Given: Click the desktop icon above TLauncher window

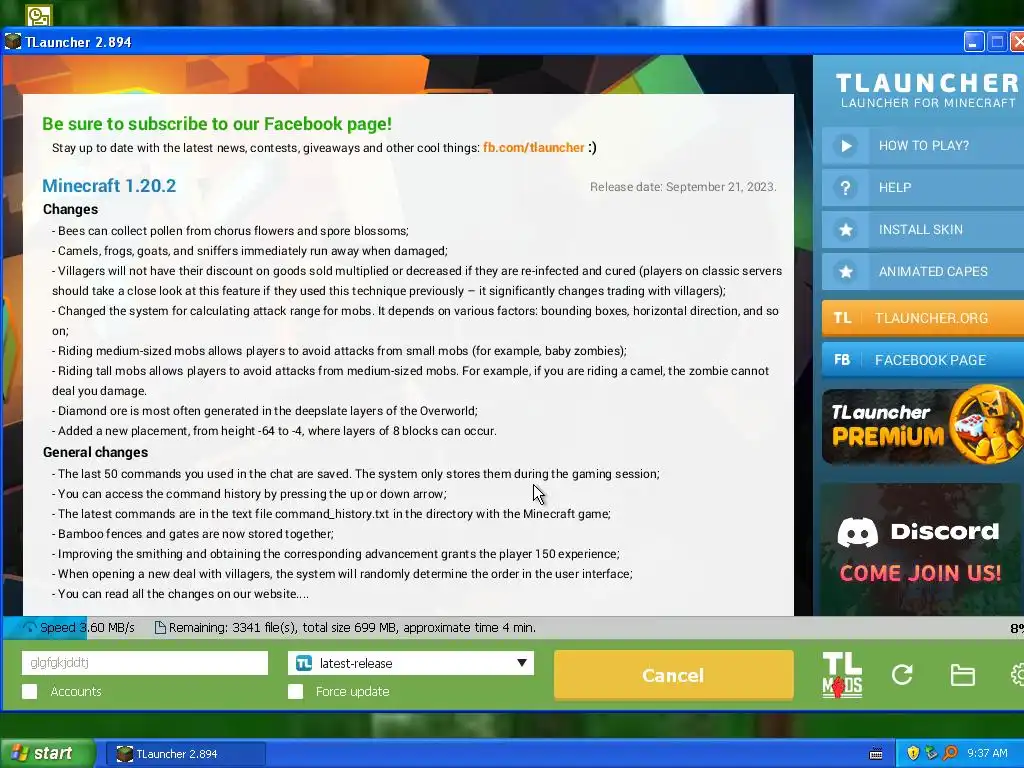Looking at the screenshot, I should pyautogui.click(x=38, y=14).
